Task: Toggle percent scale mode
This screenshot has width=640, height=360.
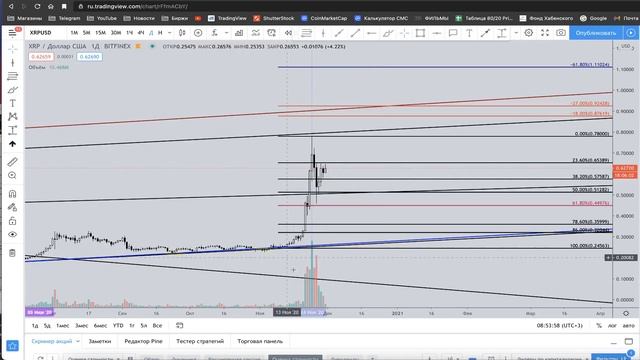Action: pyautogui.click(x=599, y=325)
